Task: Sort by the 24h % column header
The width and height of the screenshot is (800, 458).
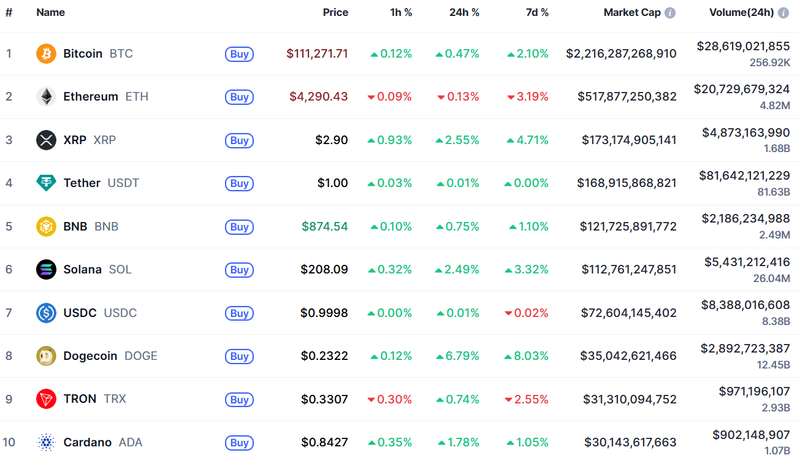Action: [x=463, y=13]
